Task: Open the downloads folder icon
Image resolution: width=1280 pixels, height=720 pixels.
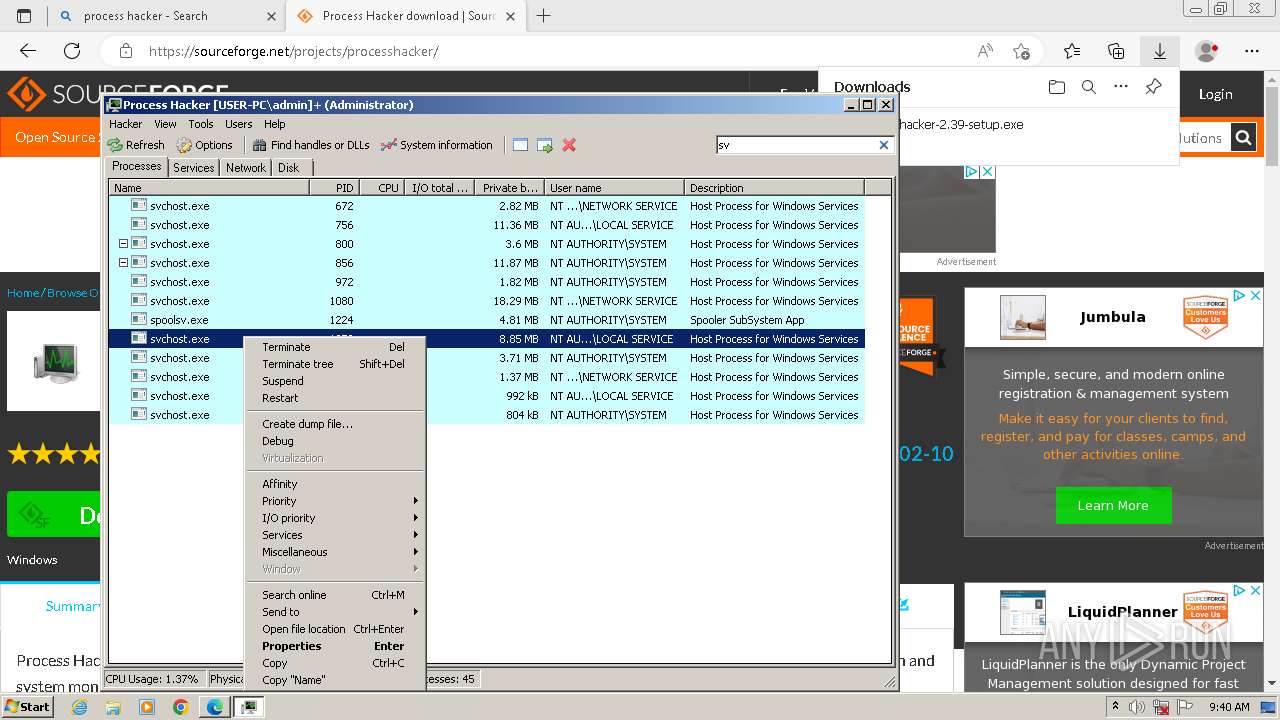Action: tap(1057, 87)
